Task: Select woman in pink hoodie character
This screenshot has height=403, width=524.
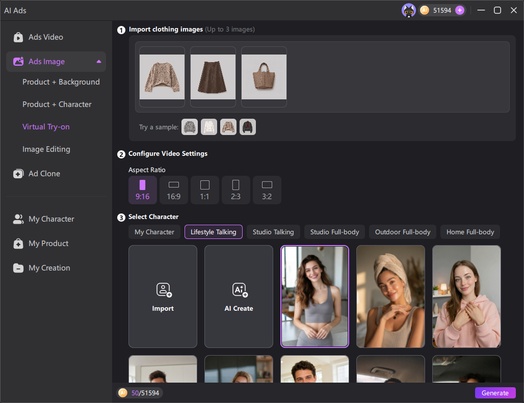Action: tap(467, 297)
